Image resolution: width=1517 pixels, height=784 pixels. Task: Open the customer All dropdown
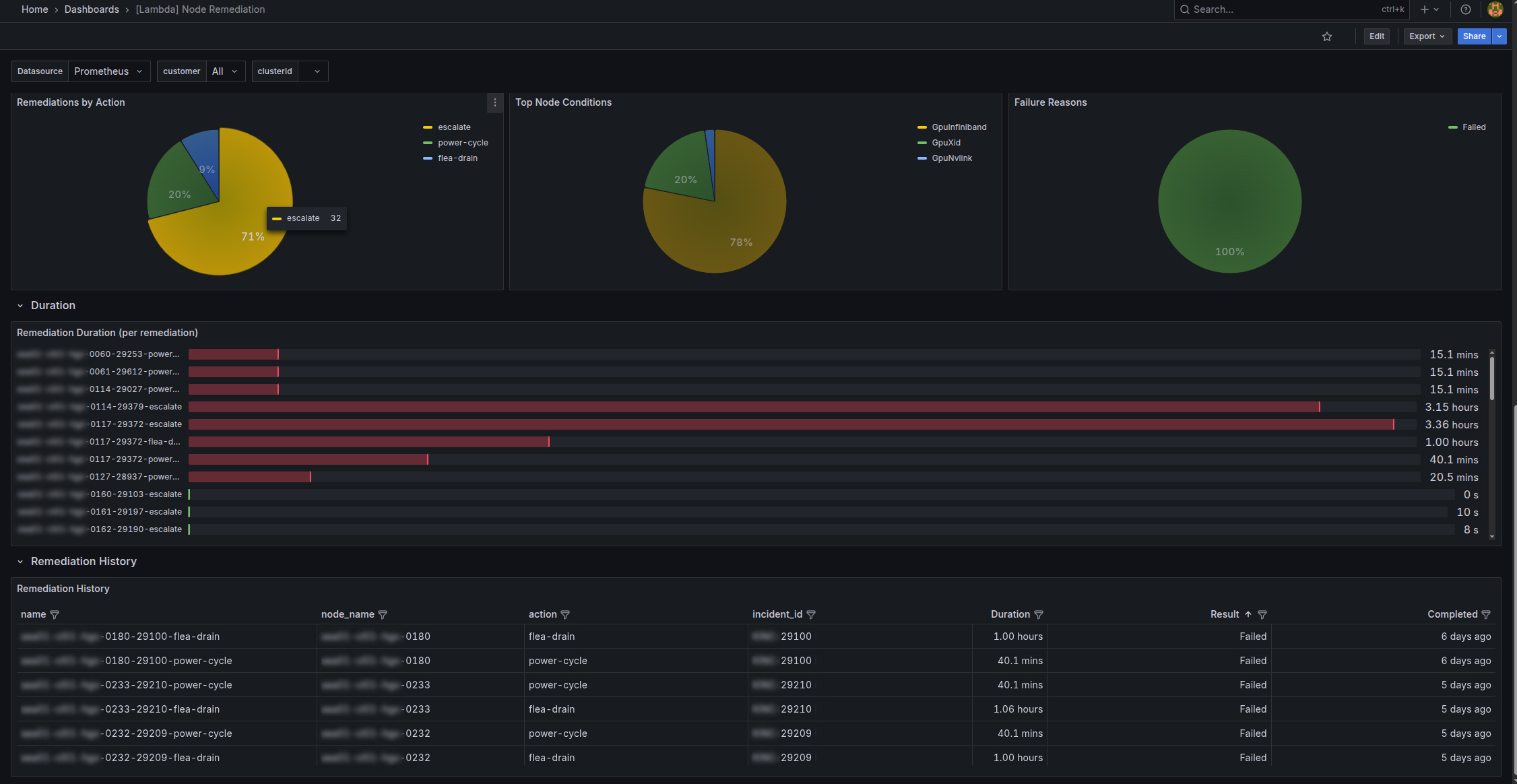coord(225,71)
